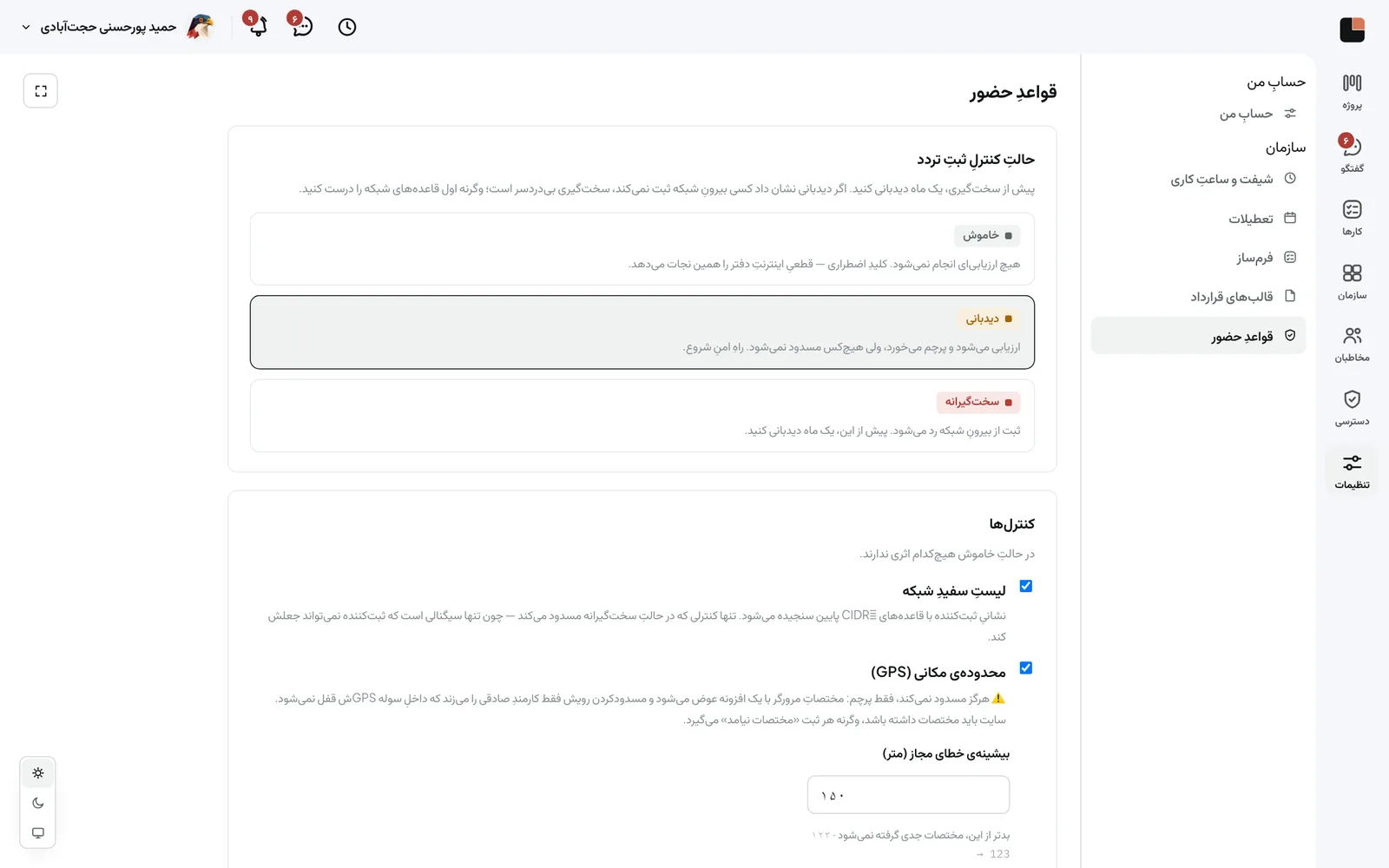The height and width of the screenshot is (868, 1389).
Task: Open the notifications bell icon
Action: tap(257, 26)
